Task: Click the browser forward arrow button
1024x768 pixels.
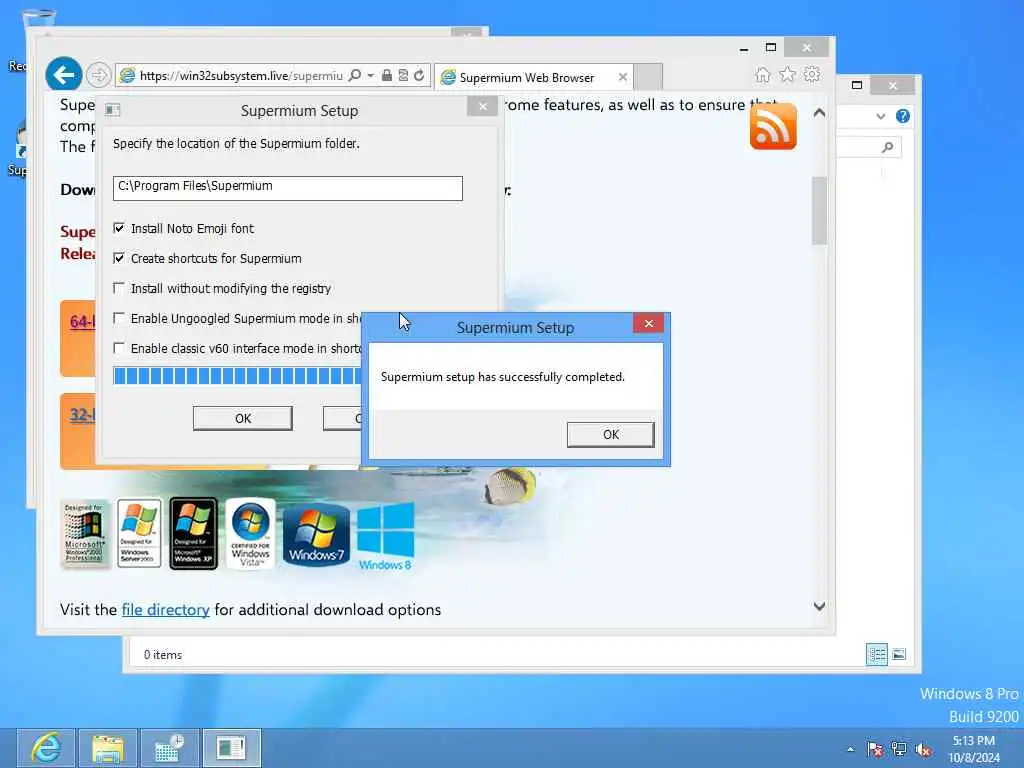Action: [x=99, y=76]
